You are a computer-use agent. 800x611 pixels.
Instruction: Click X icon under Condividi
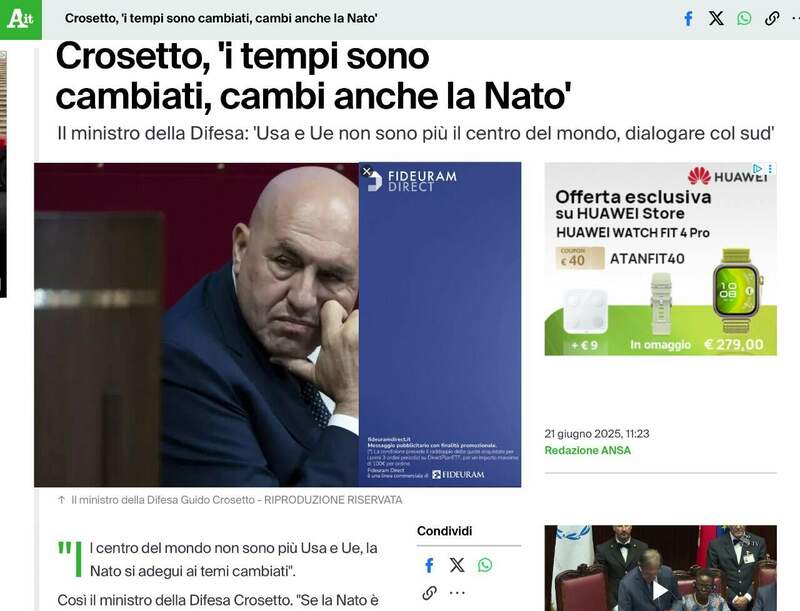click(457, 565)
